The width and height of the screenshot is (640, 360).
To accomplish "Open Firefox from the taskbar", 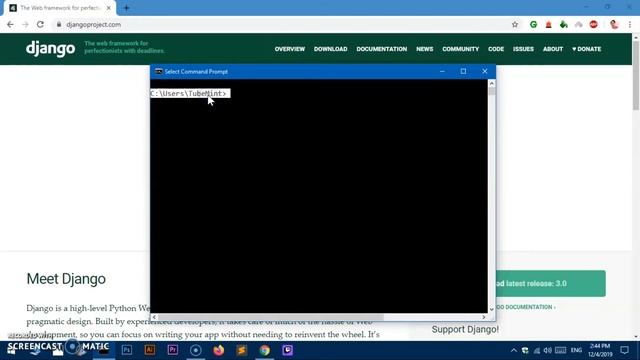I will (x=219, y=350).
